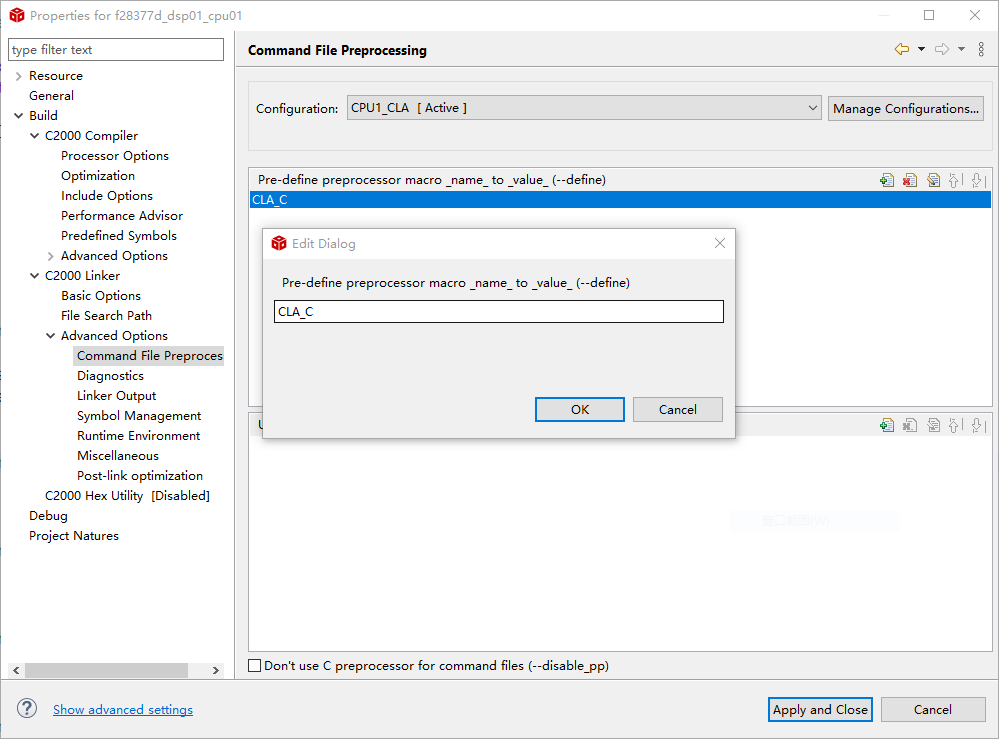
Task: Select C2000 Hex Utility [Disabled]
Action: pyautogui.click(x=127, y=496)
